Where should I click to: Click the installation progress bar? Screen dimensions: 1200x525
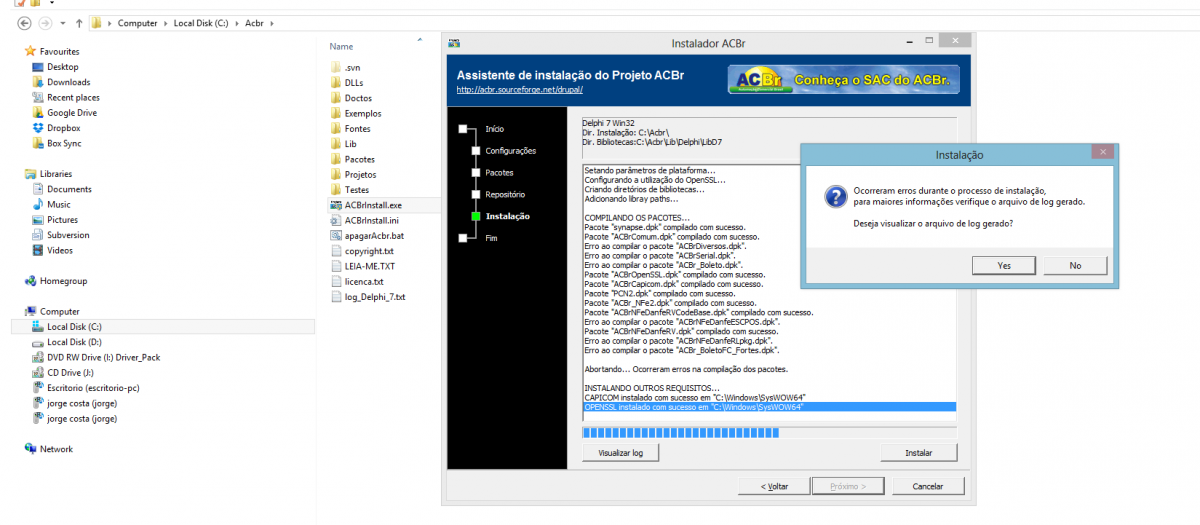click(769, 432)
